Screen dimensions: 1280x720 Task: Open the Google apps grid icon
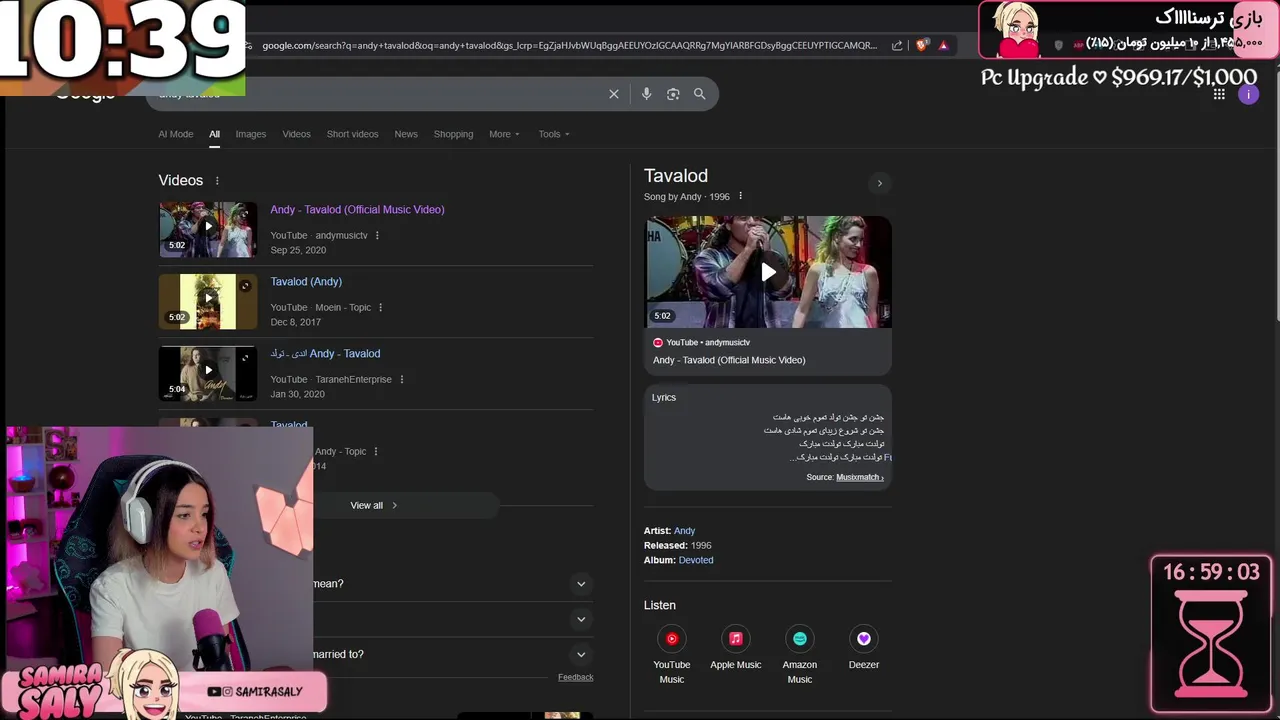[x=1219, y=94]
